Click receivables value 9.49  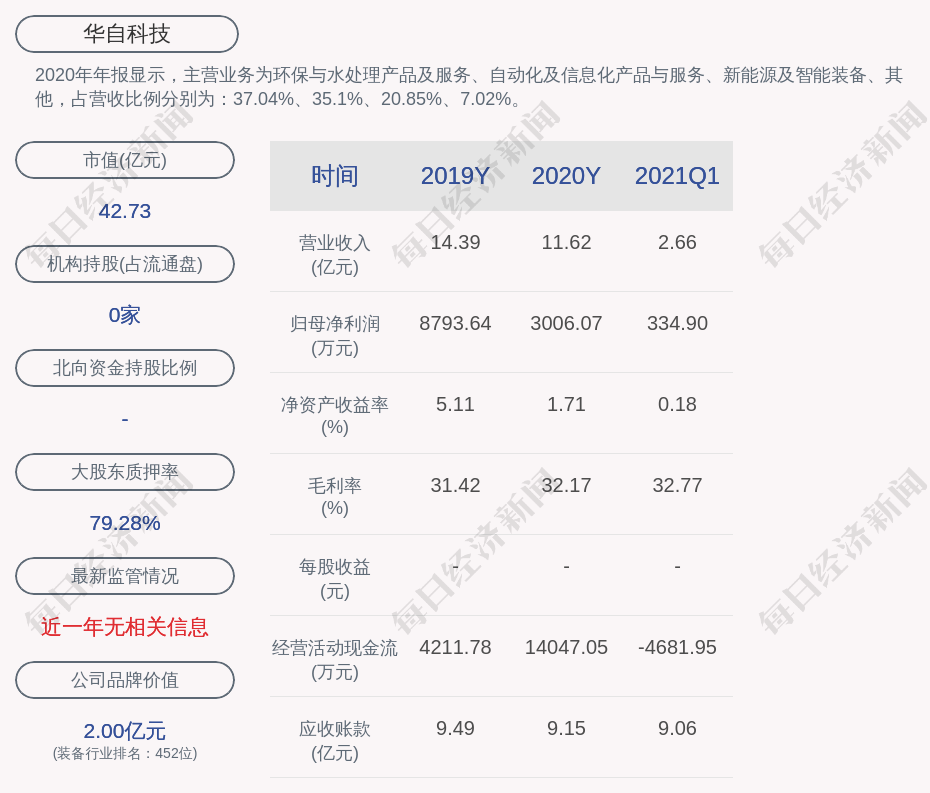455,728
